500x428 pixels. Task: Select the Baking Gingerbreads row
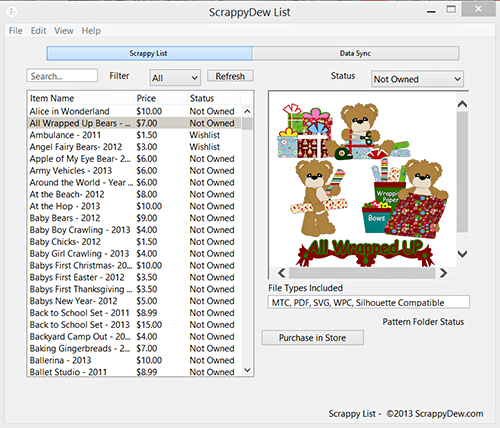134,349
